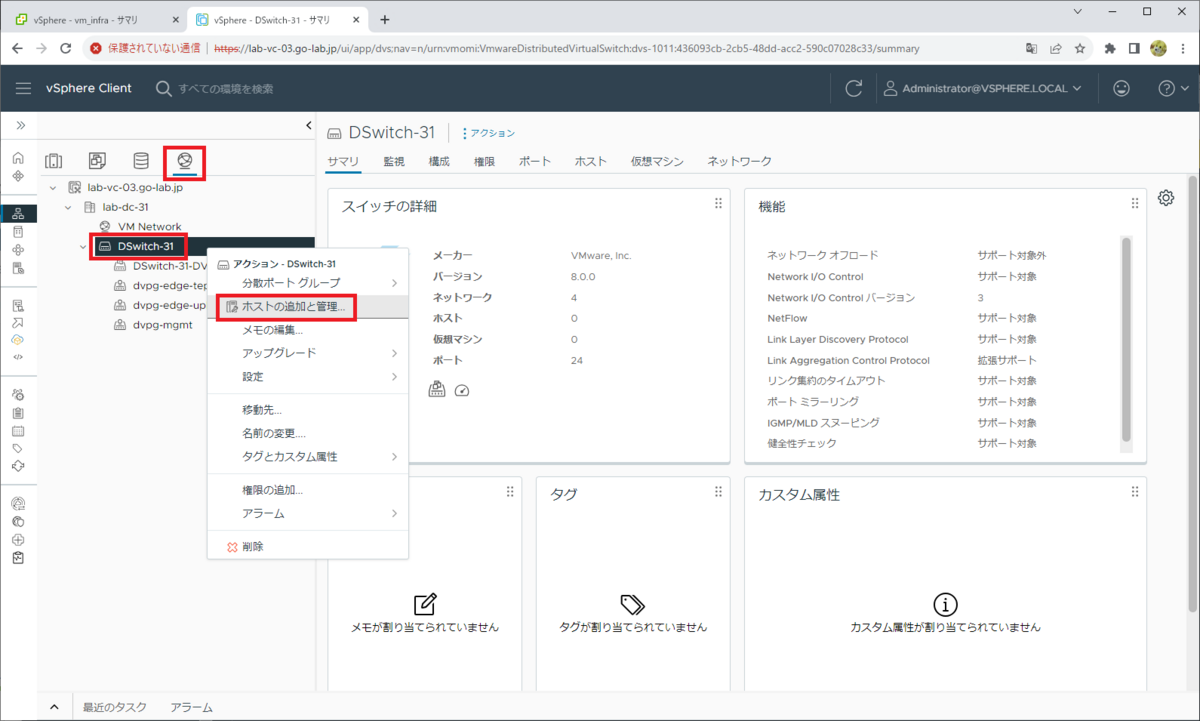This screenshot has width=1200, height=721.
Task: Open summary page gear settings icon
Action: pos(1166,198)
